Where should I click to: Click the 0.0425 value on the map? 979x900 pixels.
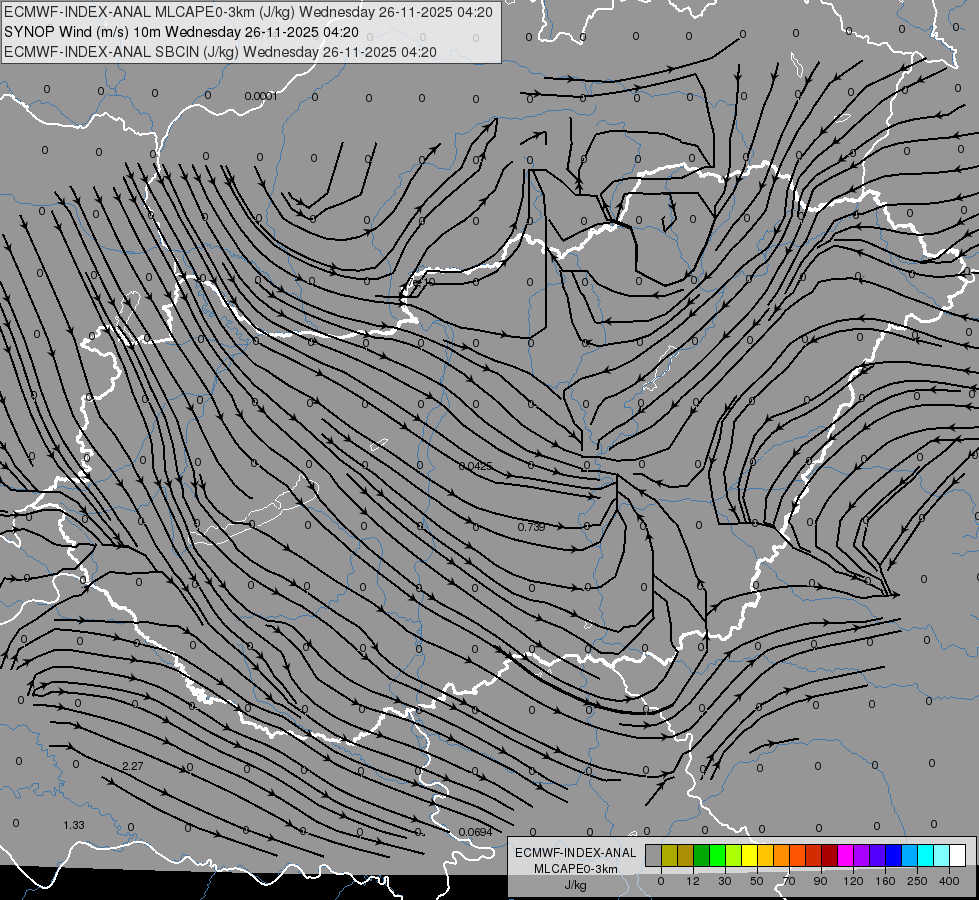(475, 466)
